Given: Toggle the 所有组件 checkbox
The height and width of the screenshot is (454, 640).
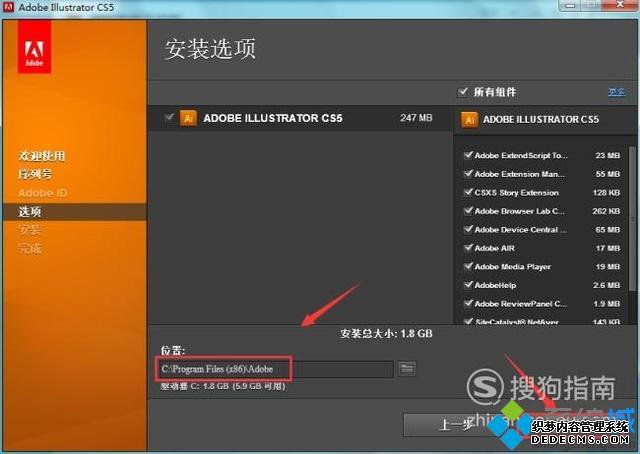Looking at the screenshot, I should (463, 92).
